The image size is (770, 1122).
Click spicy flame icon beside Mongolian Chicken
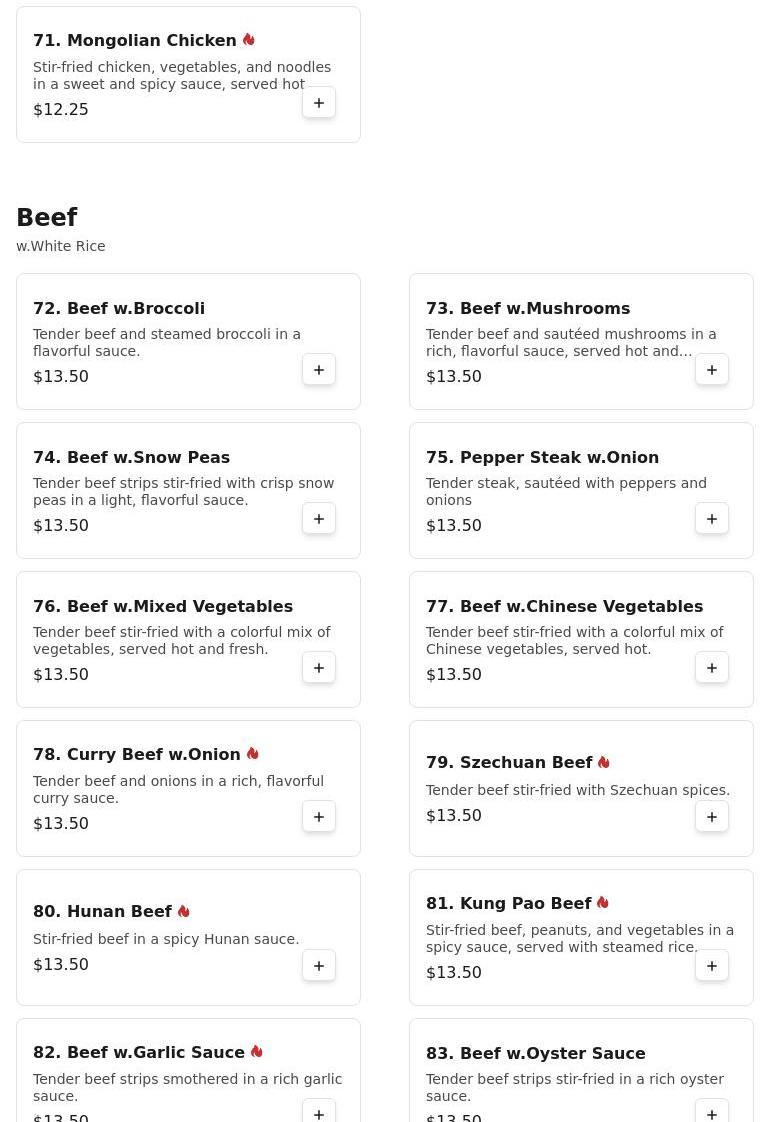(248, 39)
